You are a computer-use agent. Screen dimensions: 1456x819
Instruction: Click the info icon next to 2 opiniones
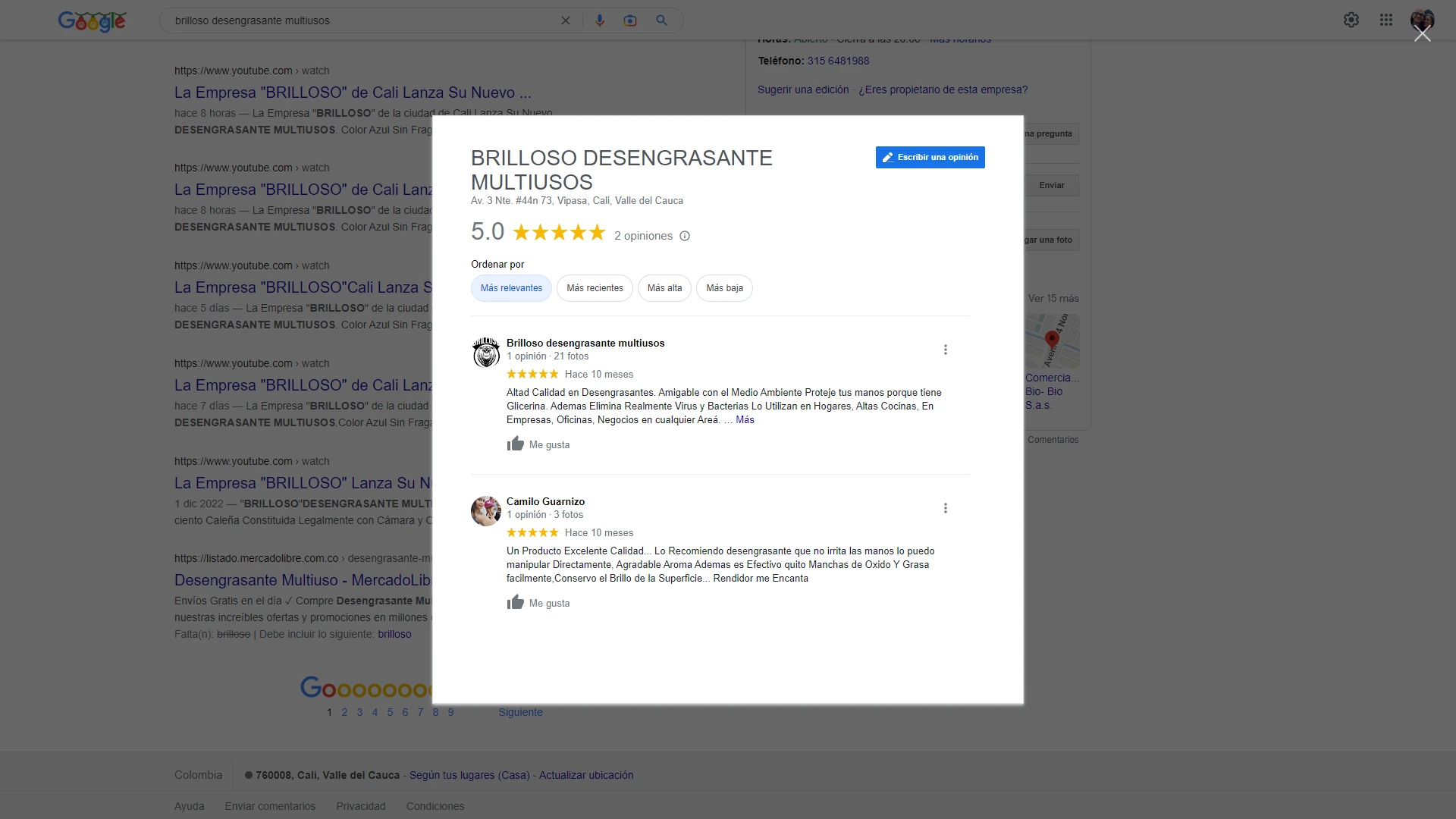point(685,236)
